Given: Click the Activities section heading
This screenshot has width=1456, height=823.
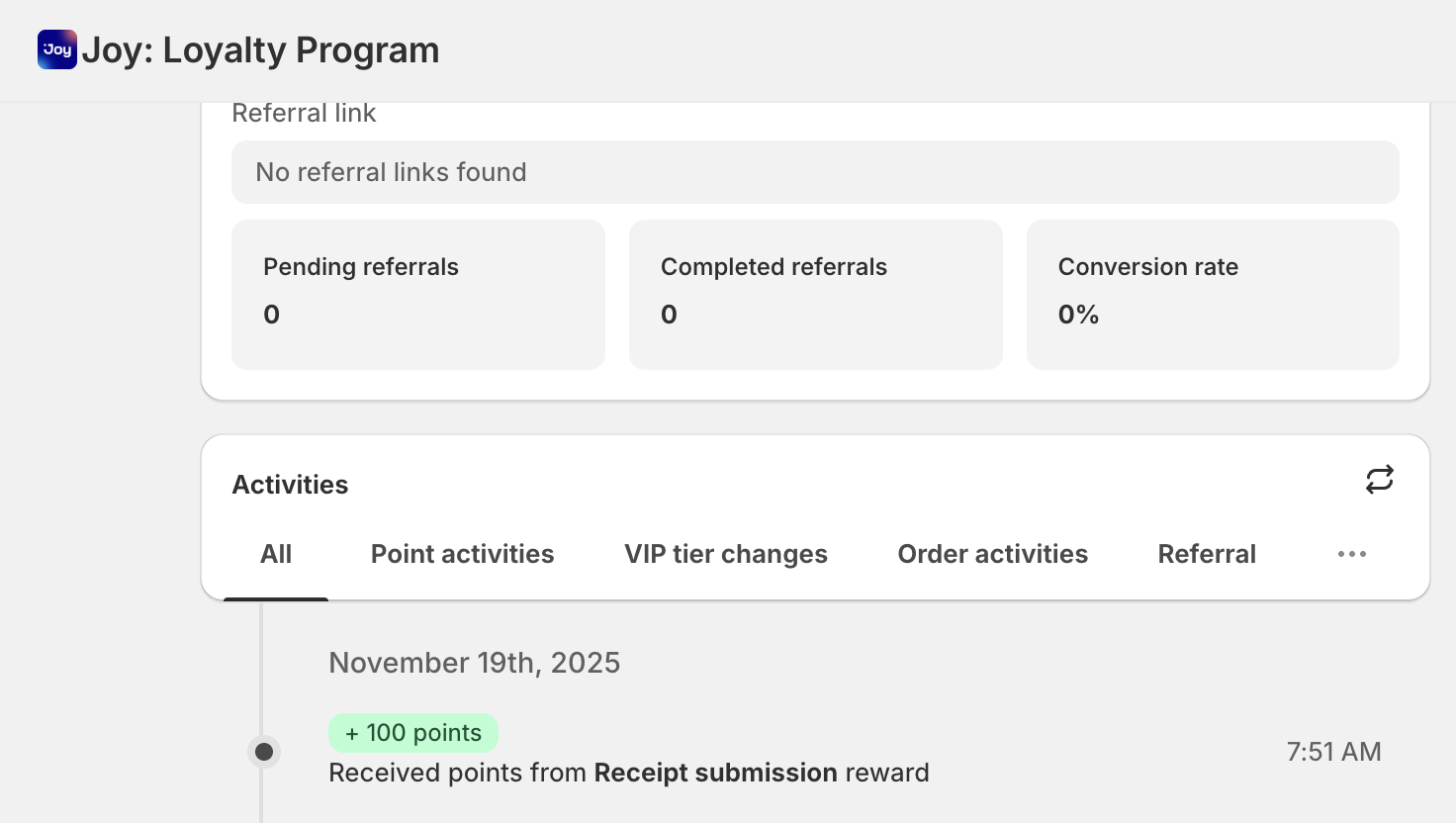Looking at the screenshot, I should [290, 485].
